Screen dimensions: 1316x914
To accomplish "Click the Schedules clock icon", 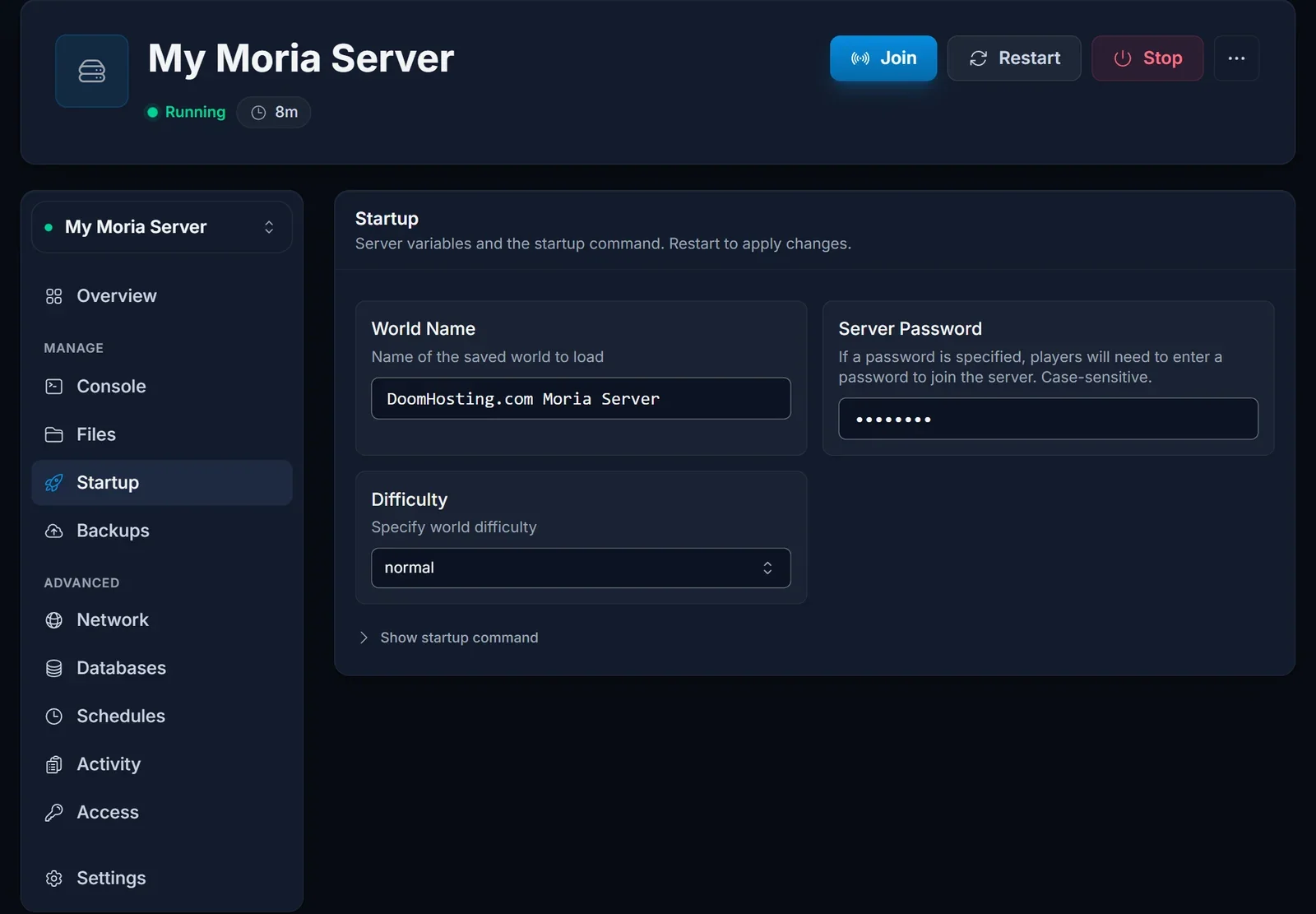I will tap(54, 717).
